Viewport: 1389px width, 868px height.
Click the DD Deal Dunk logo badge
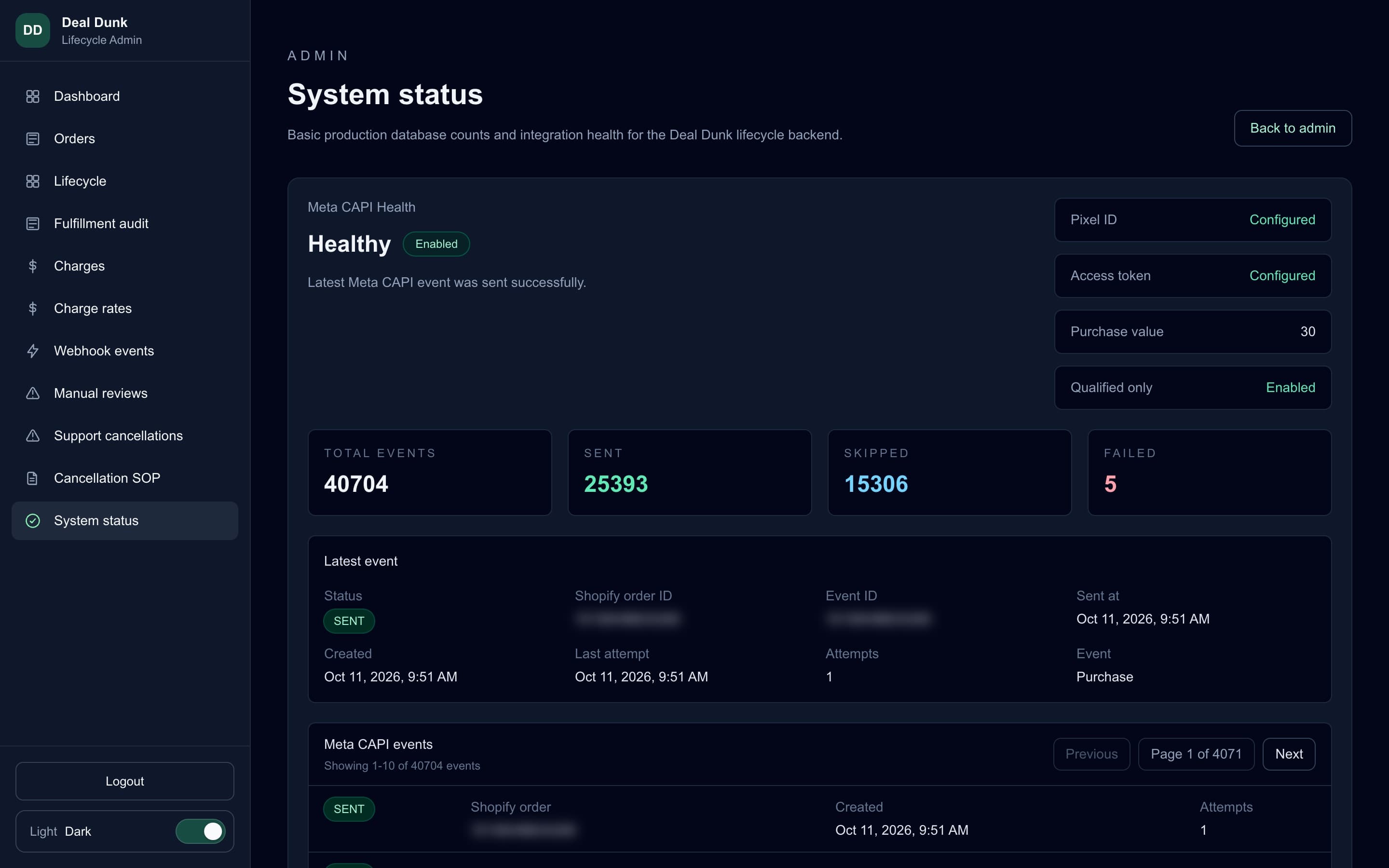tap(33, 30)
